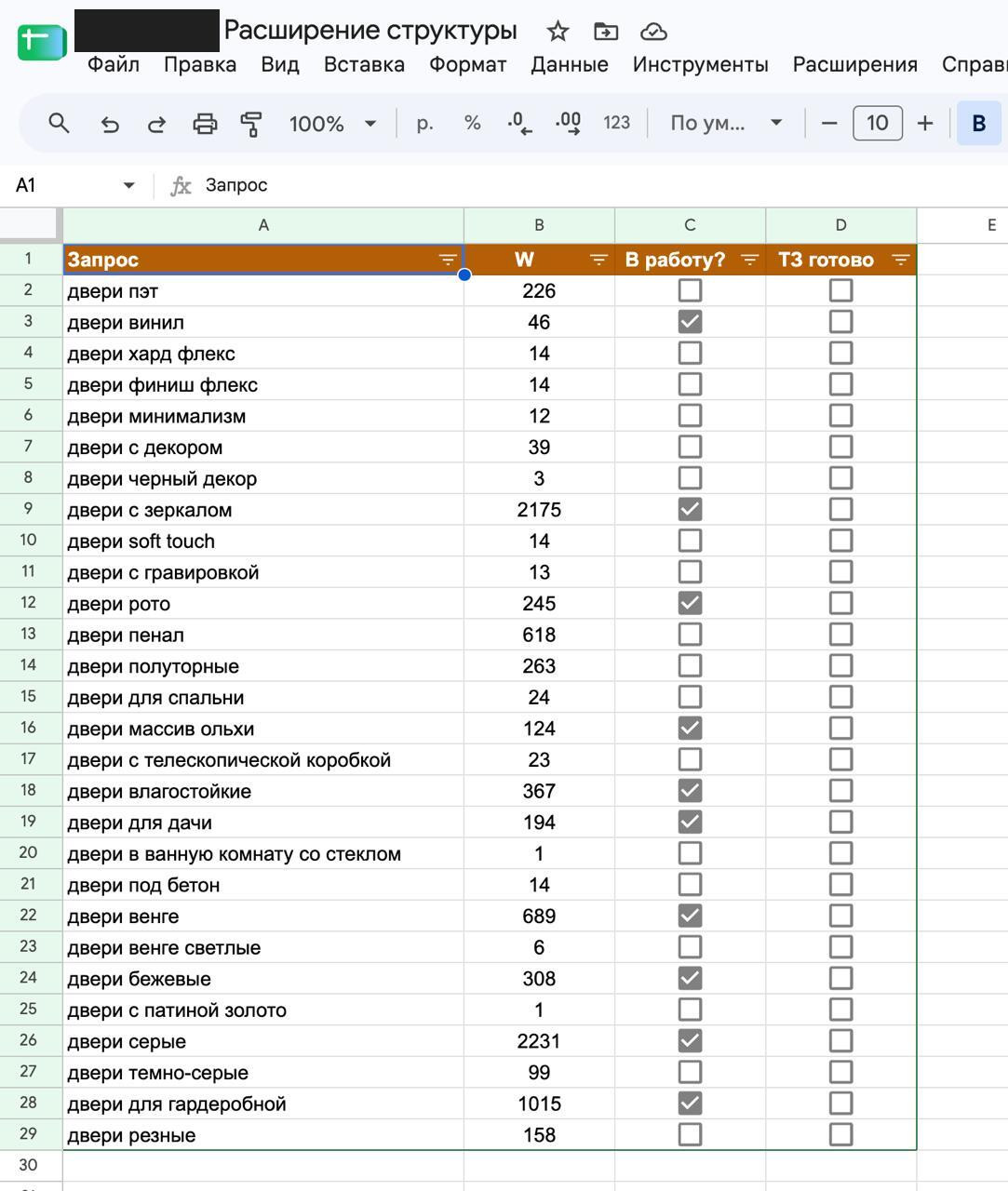Increase font size with plus button

tap(925, 123)
